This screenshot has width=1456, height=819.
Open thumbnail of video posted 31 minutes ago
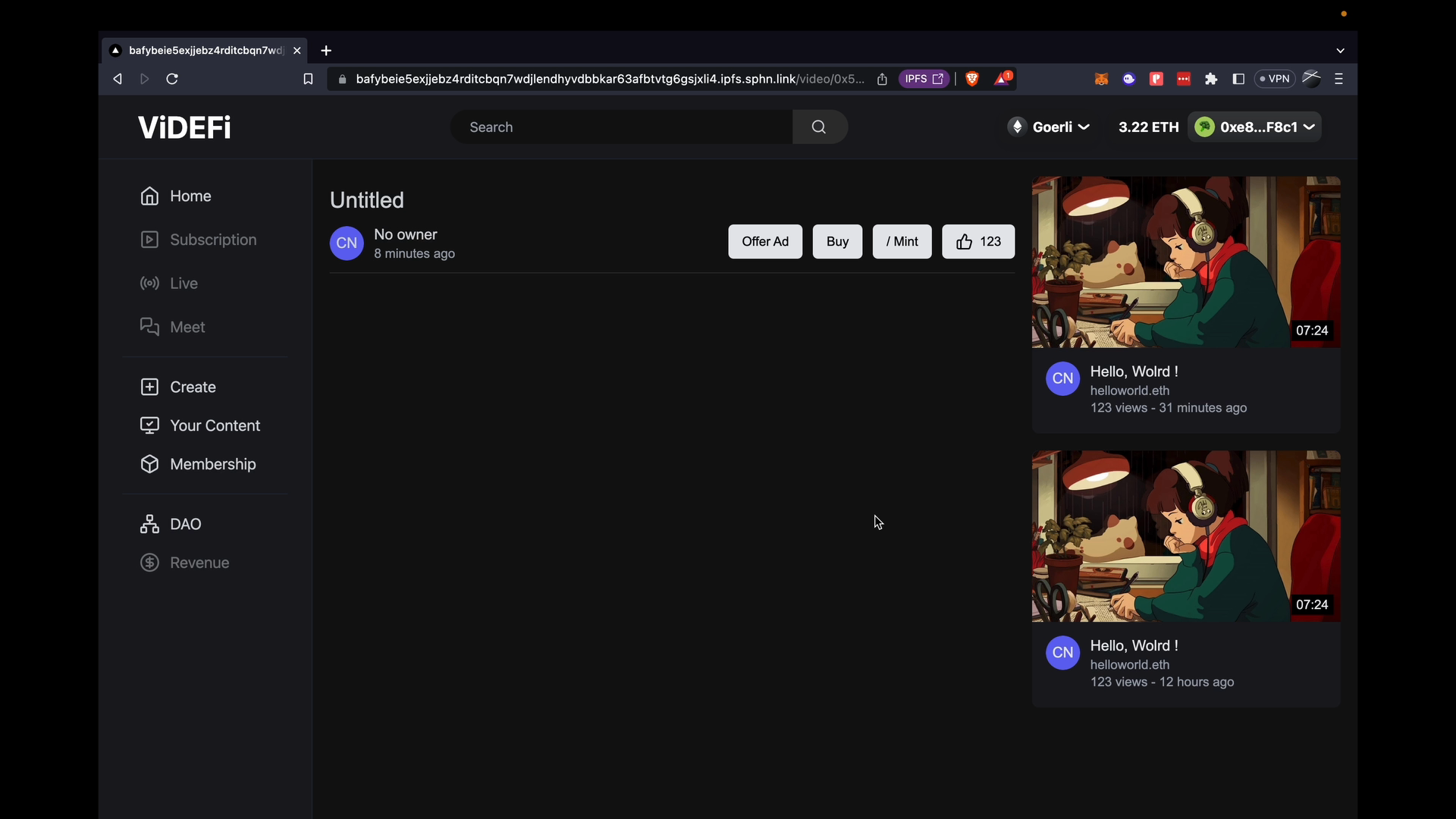(1186, 262)
